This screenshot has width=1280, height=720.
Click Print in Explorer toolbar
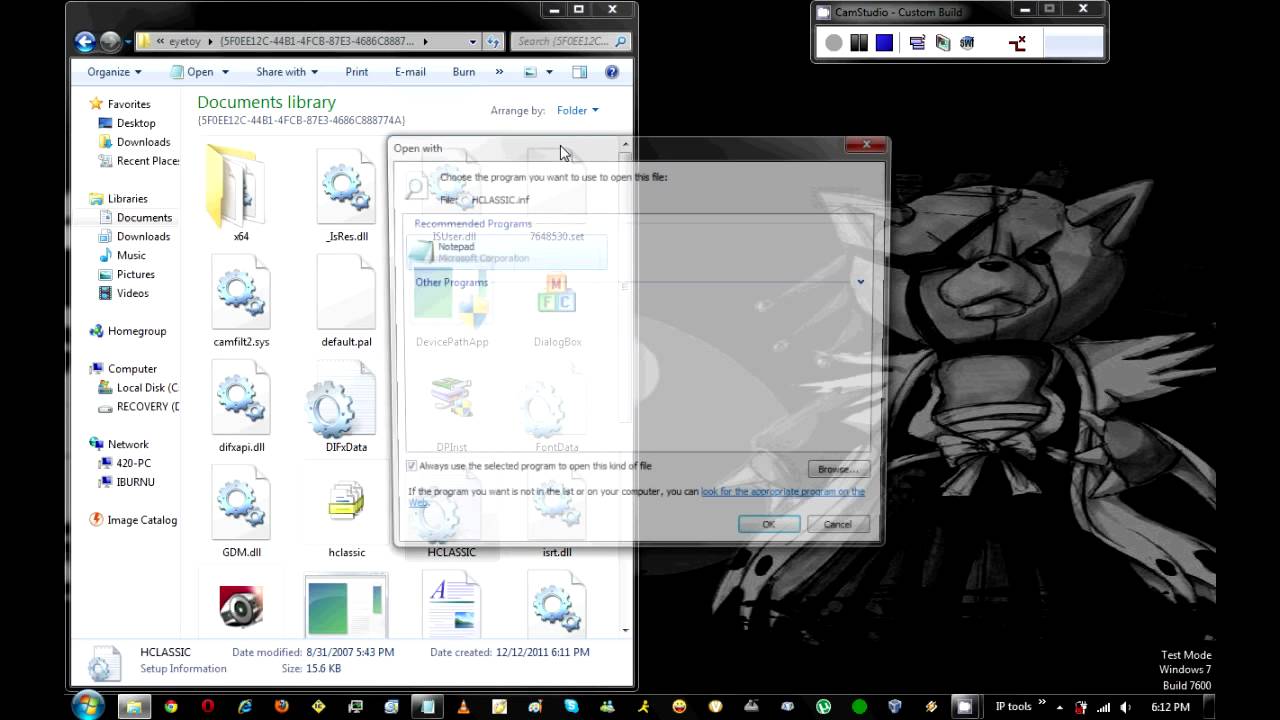click(x=357, y=72)
